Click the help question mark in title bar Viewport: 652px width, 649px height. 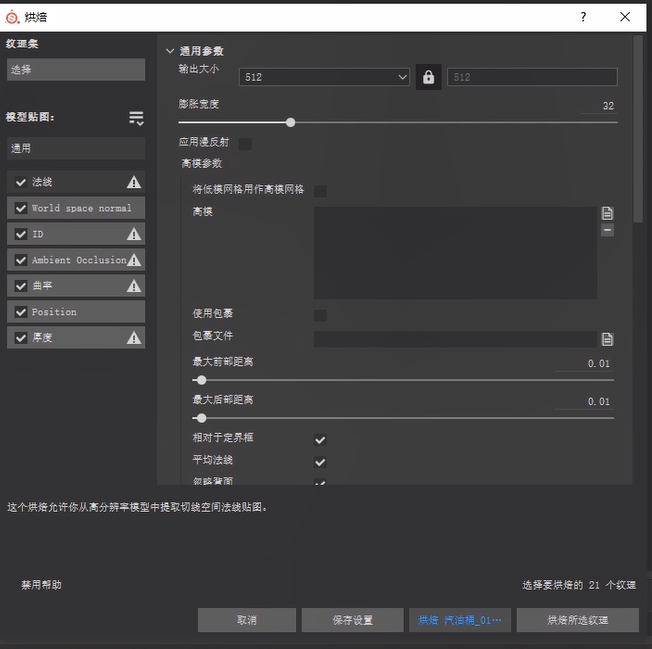pyautogui.click(x=583, y=17)
